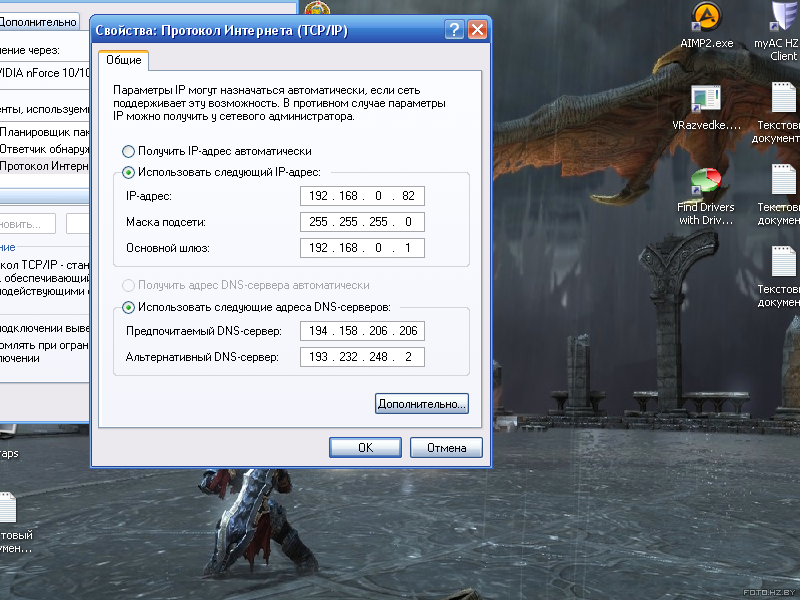Close the TCP/IP properties dialog

(477, 30)
